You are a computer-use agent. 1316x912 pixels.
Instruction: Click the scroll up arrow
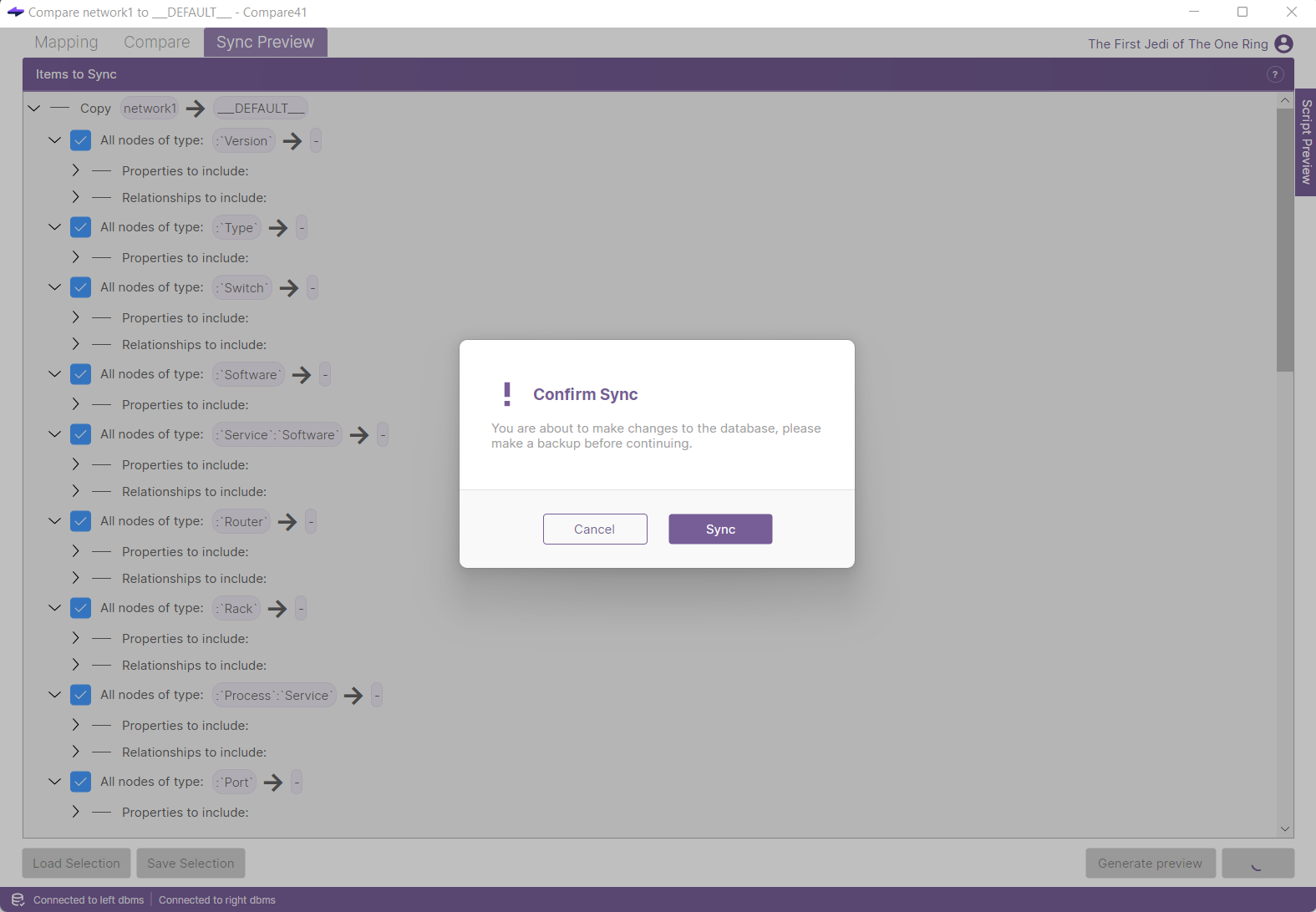(1285, 100)
